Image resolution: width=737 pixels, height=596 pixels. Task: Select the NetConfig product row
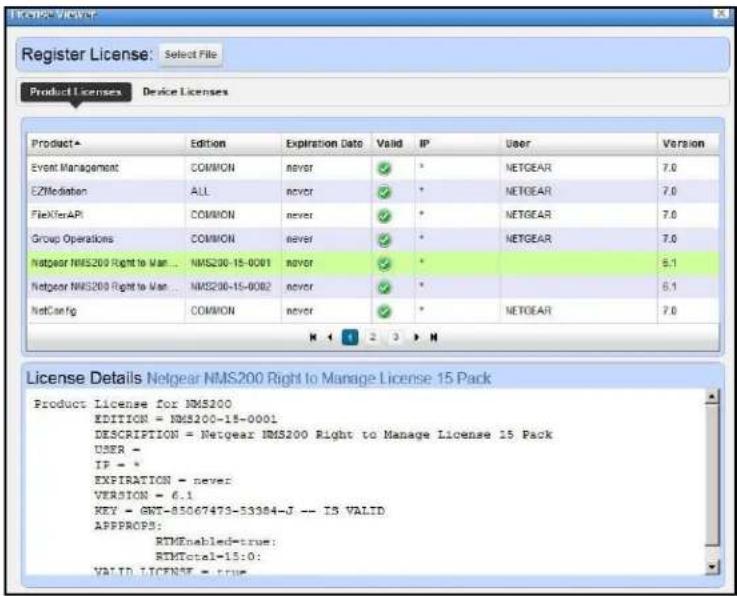[373, 311]
